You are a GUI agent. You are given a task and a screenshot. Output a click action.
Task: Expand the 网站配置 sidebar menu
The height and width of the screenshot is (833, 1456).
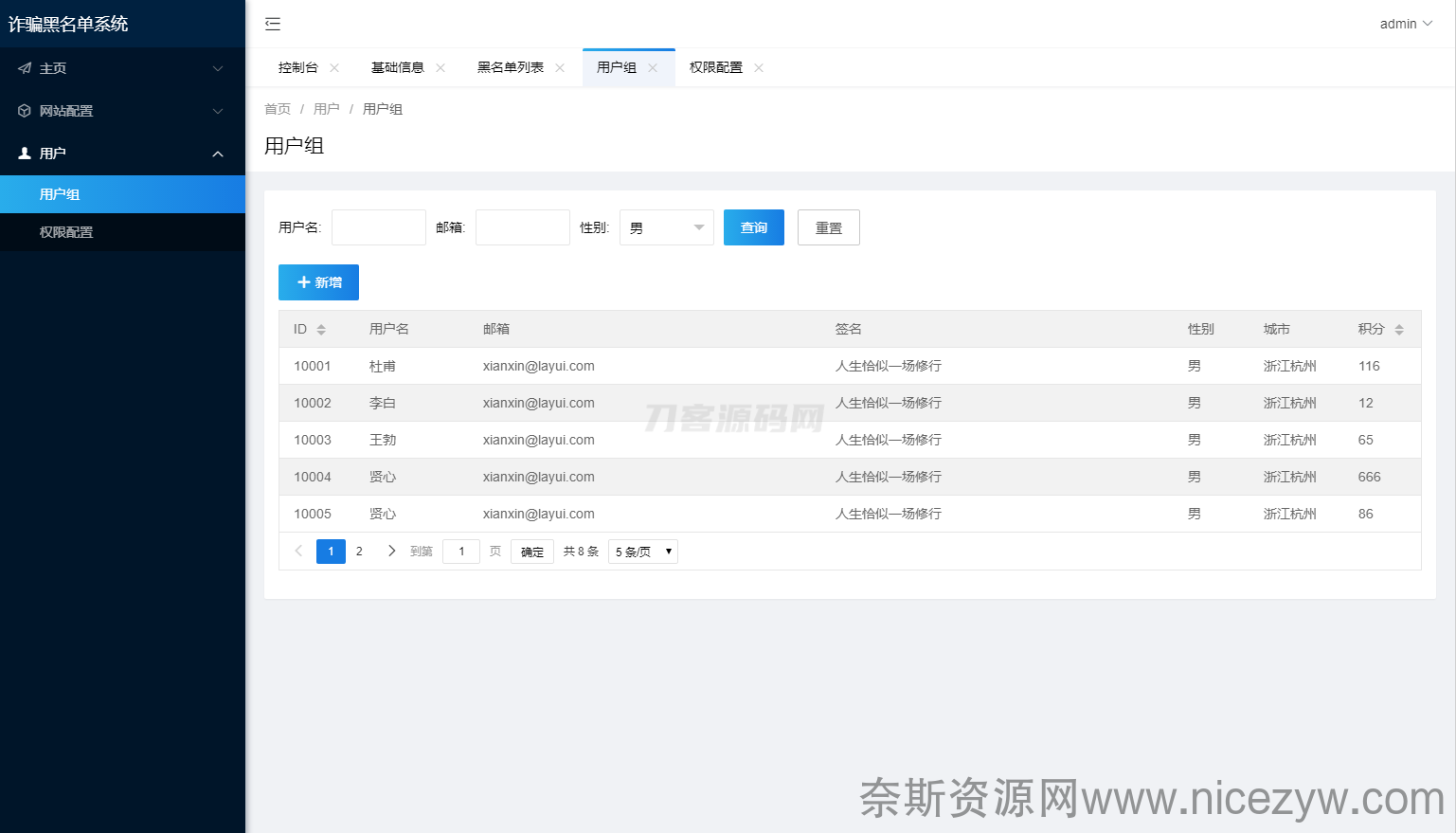click(x=218, y=111)
